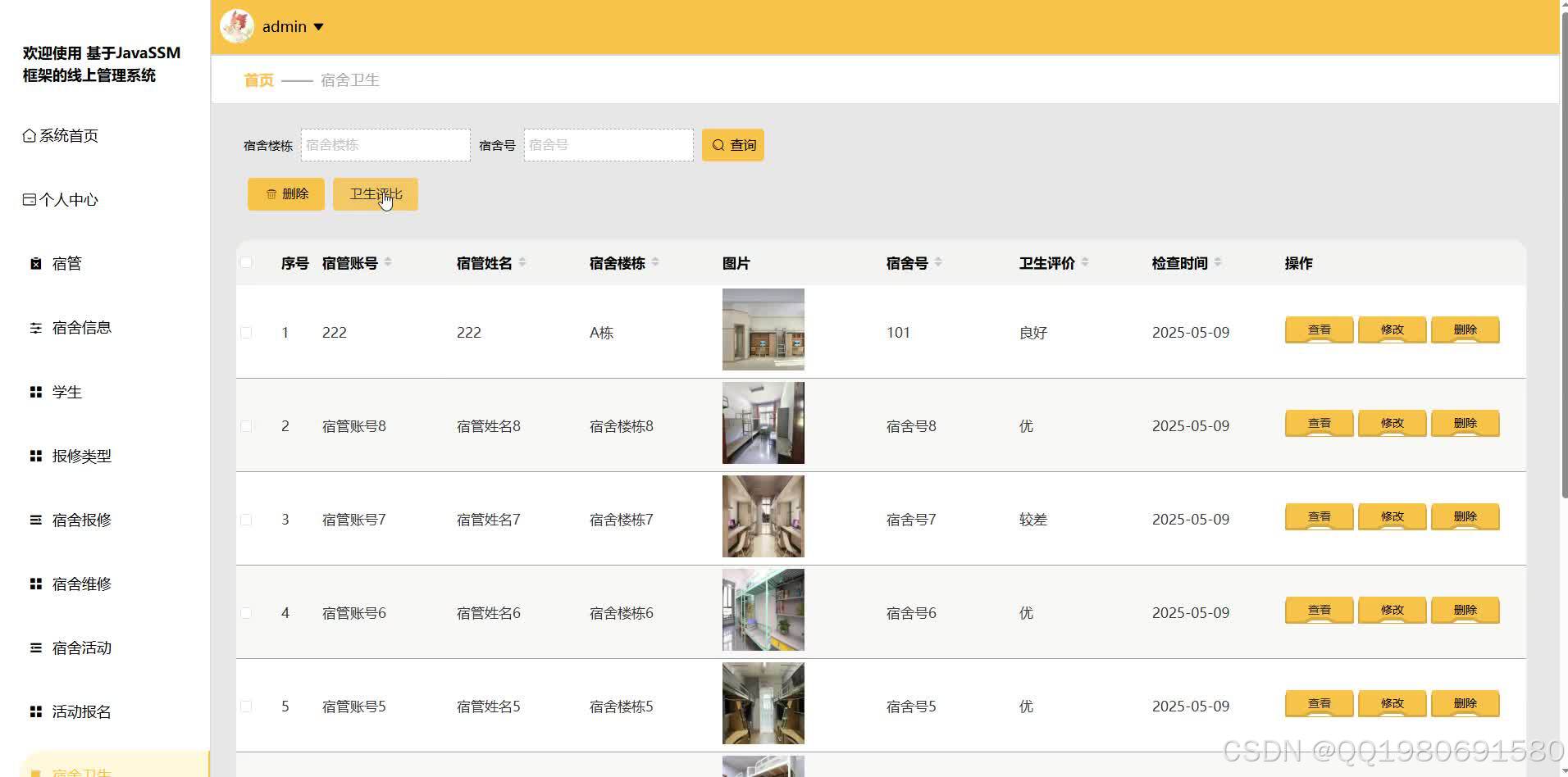The width and height of the screenshot is (1568, 777).
Task: Sort the 检查时间 column descending
Action: point(1219,266)
